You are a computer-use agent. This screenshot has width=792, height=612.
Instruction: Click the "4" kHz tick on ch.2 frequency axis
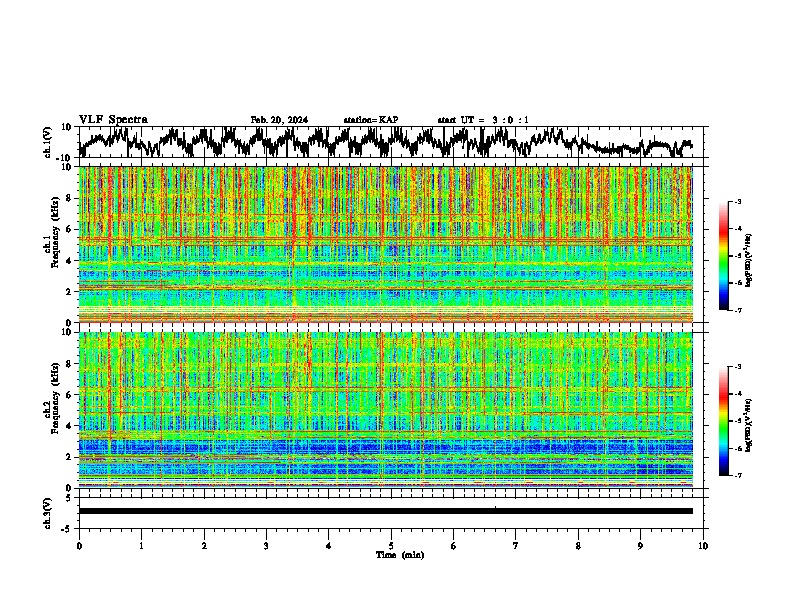(69, 426)
